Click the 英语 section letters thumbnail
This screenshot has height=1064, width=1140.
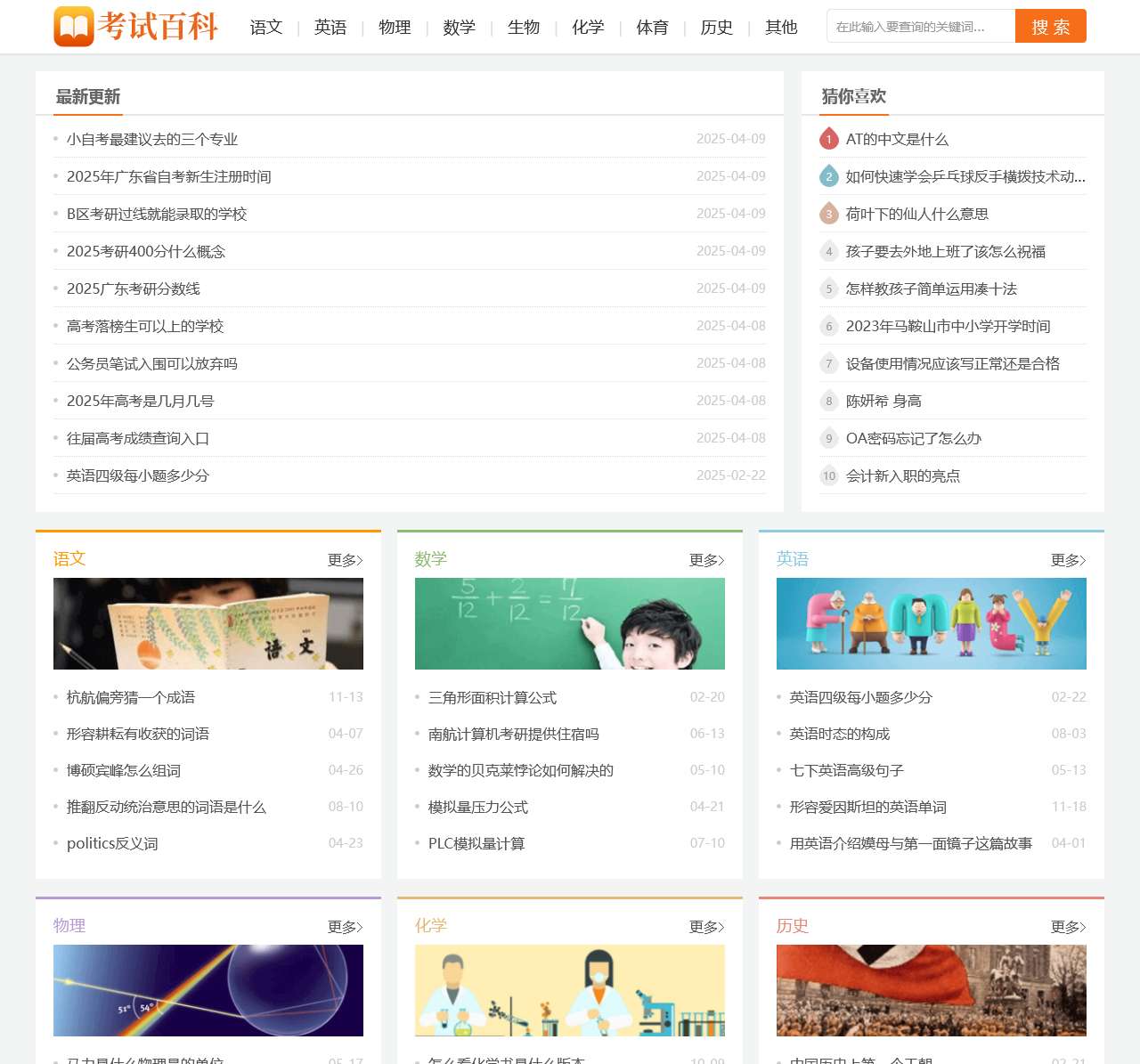pos(932,623)
